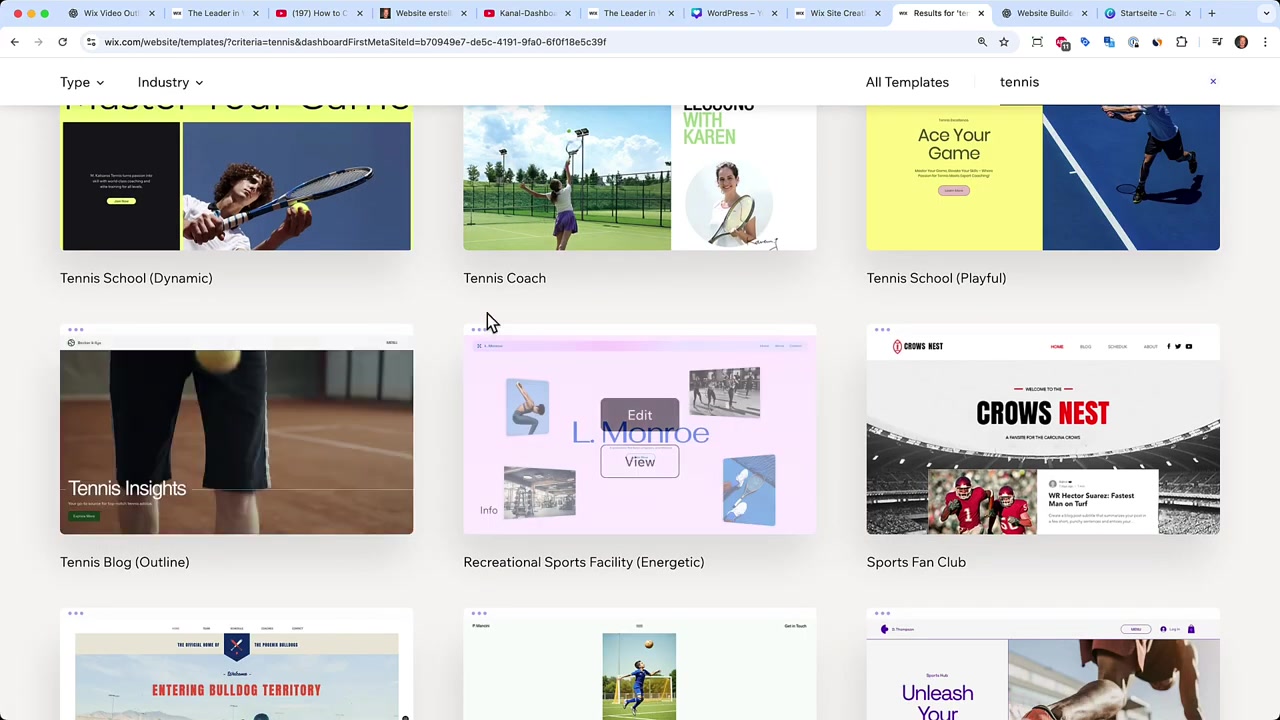
Task: Select the Unleash Your template thumbnail
Action: (1043, 664)
